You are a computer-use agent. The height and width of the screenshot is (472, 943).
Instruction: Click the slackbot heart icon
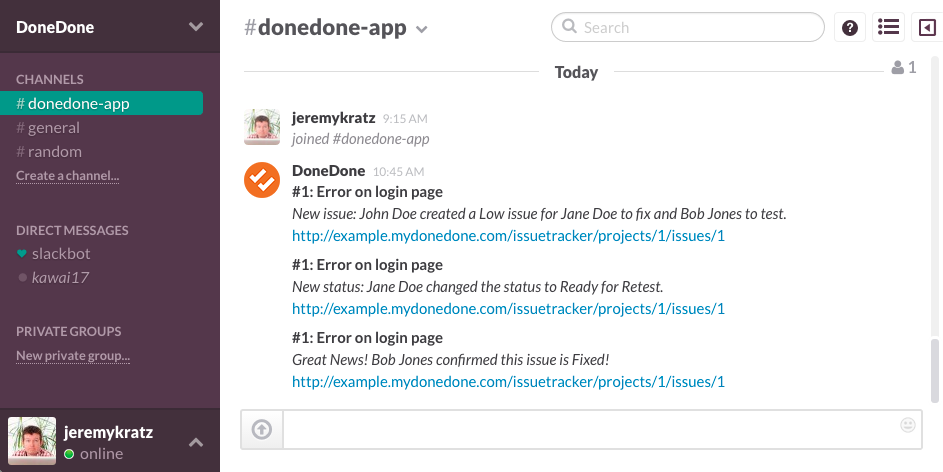point(22,254)
